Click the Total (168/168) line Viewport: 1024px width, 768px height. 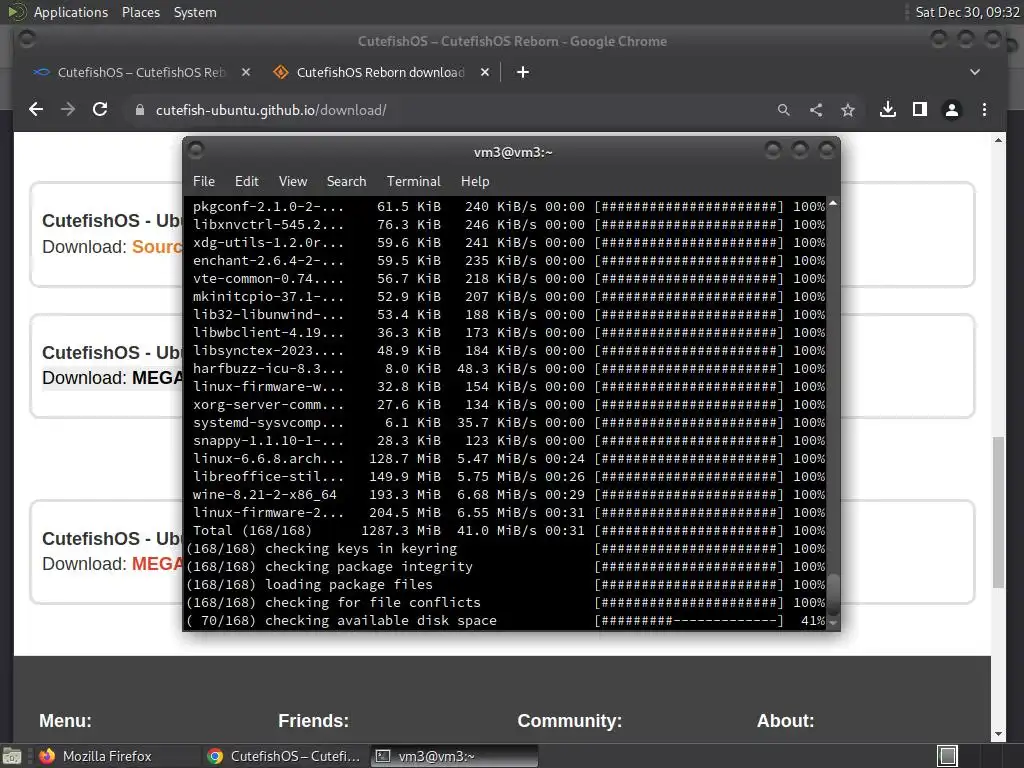508,531
